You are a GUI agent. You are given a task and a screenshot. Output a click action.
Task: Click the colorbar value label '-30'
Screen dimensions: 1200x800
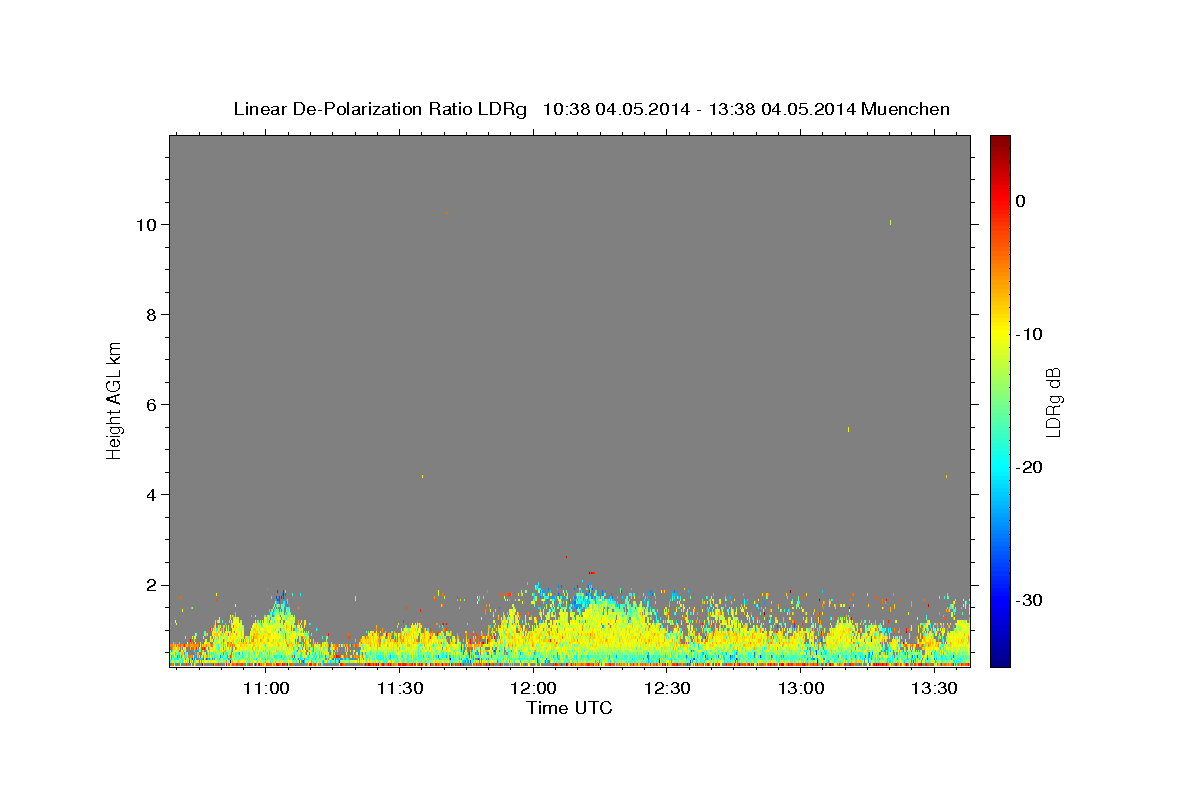(x=1028, y=600)
